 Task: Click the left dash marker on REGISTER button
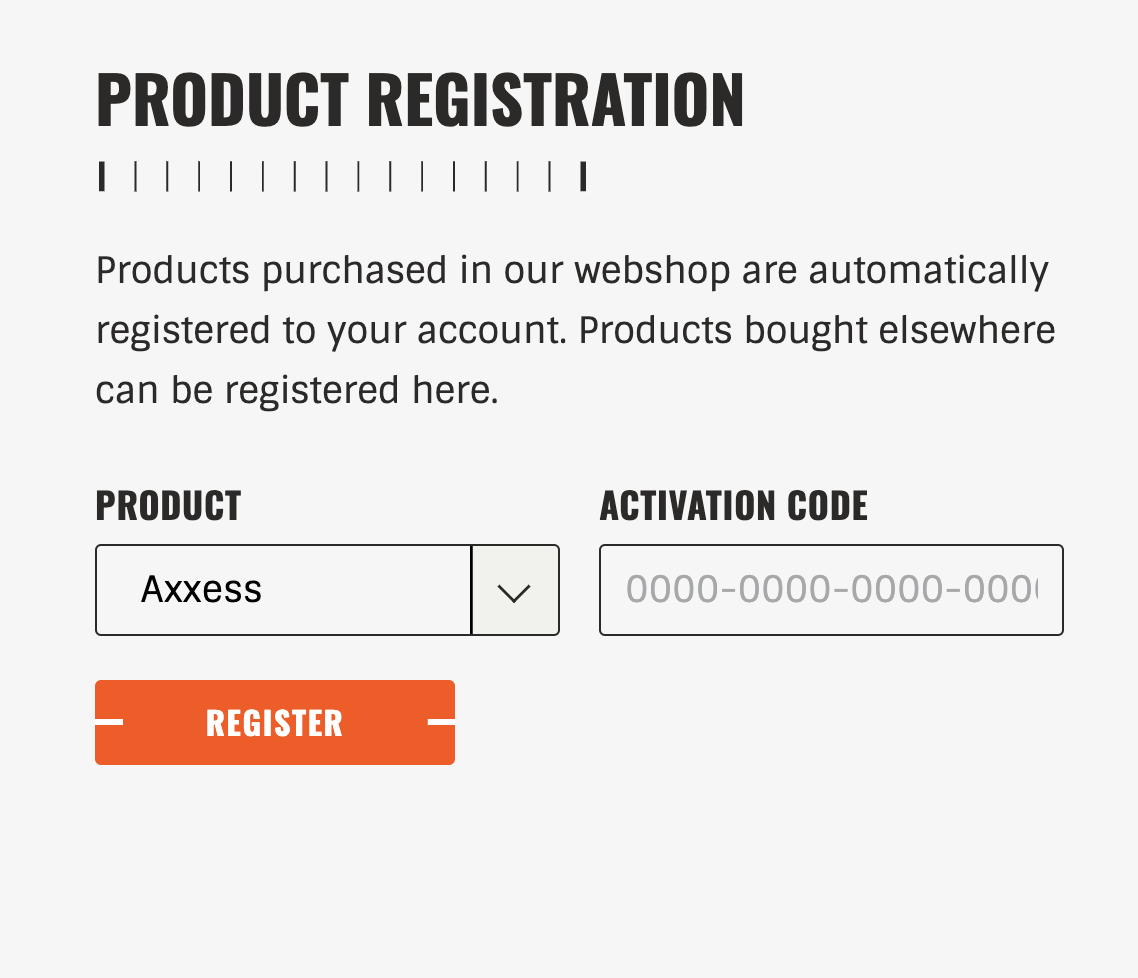click(x=109, y=722)
